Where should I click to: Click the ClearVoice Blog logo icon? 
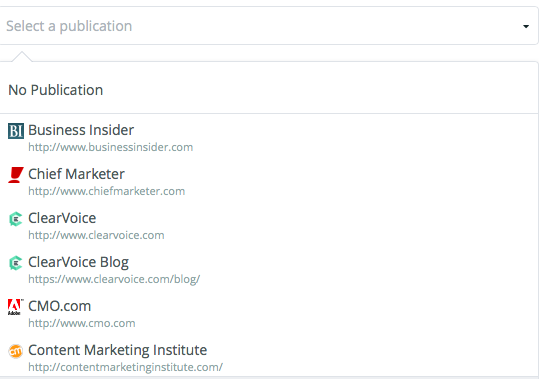click(x=16, y=263)
